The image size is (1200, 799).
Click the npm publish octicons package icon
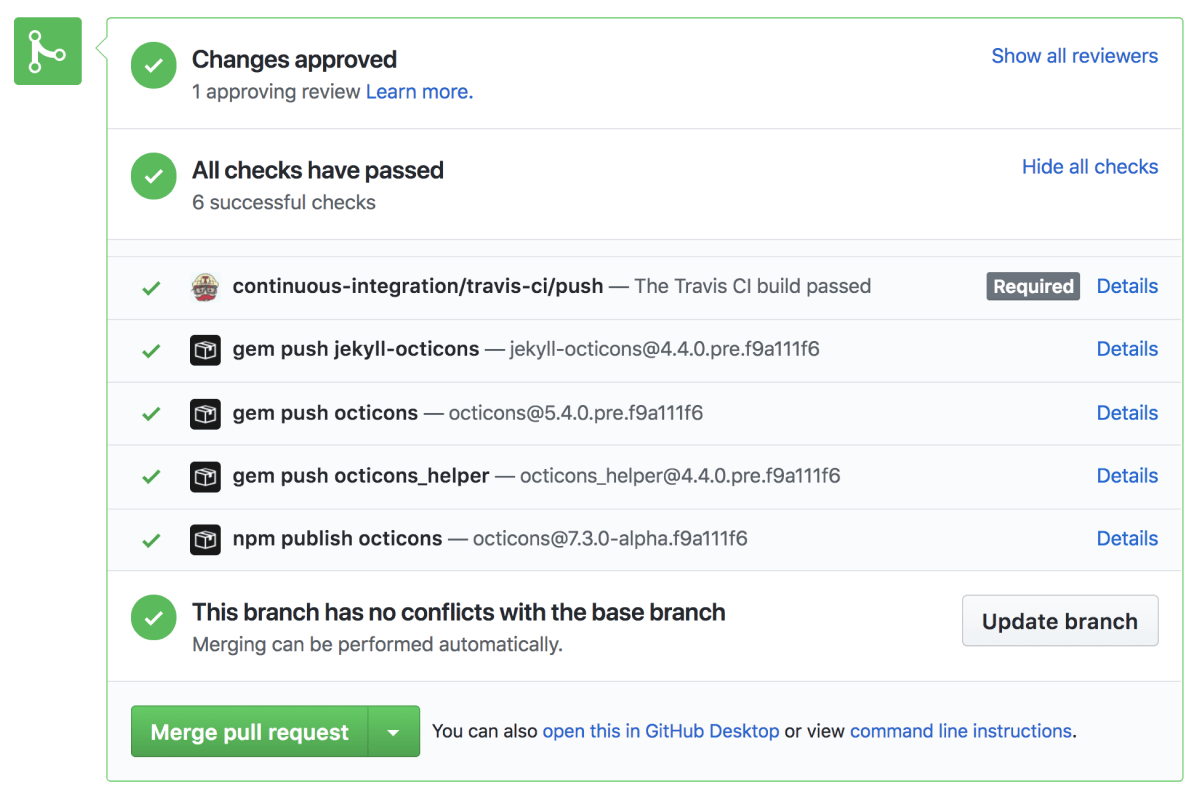point(205,539)
